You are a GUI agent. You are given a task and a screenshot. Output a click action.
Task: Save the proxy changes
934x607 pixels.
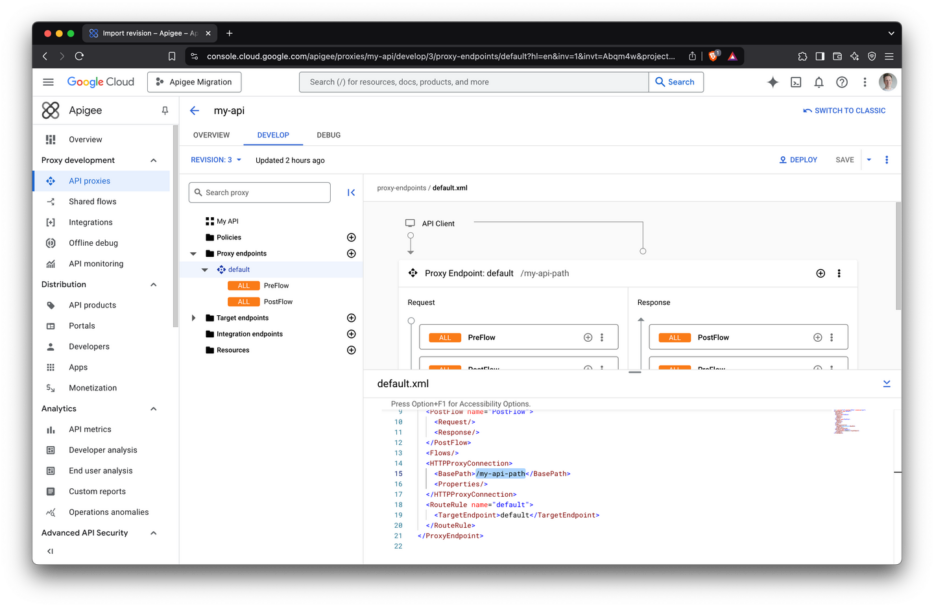point(845,160)
